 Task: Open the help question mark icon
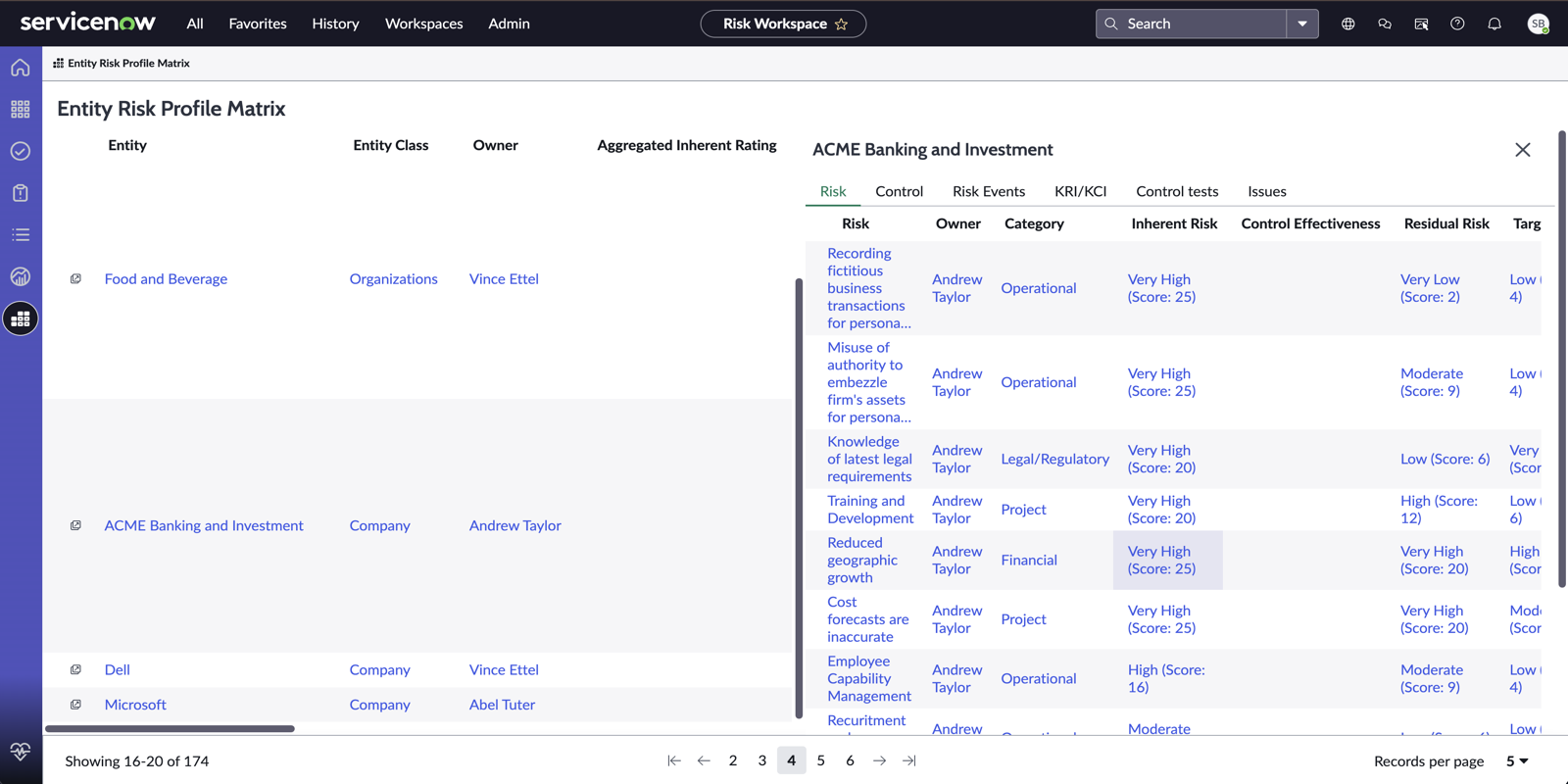1457,24
